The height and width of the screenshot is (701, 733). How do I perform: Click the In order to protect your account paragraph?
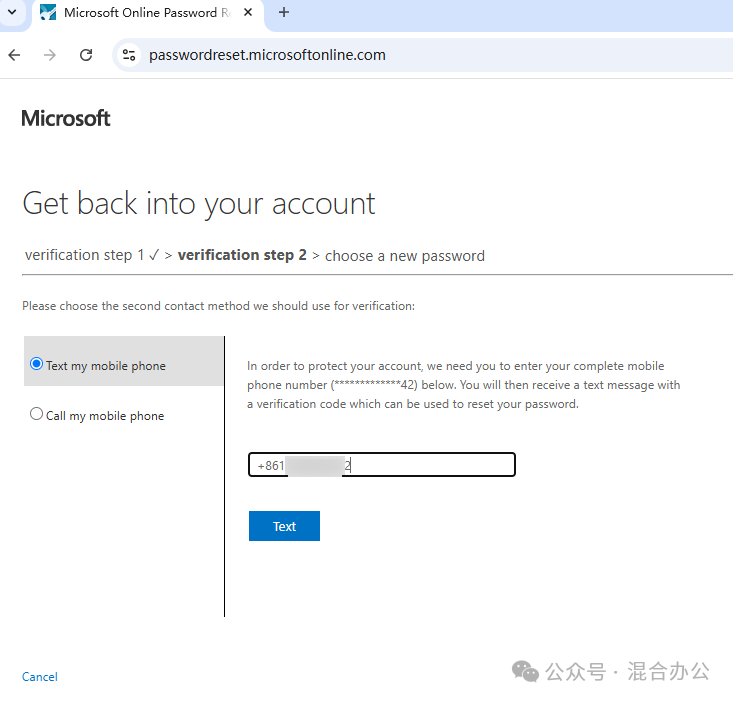click(464, 385)
